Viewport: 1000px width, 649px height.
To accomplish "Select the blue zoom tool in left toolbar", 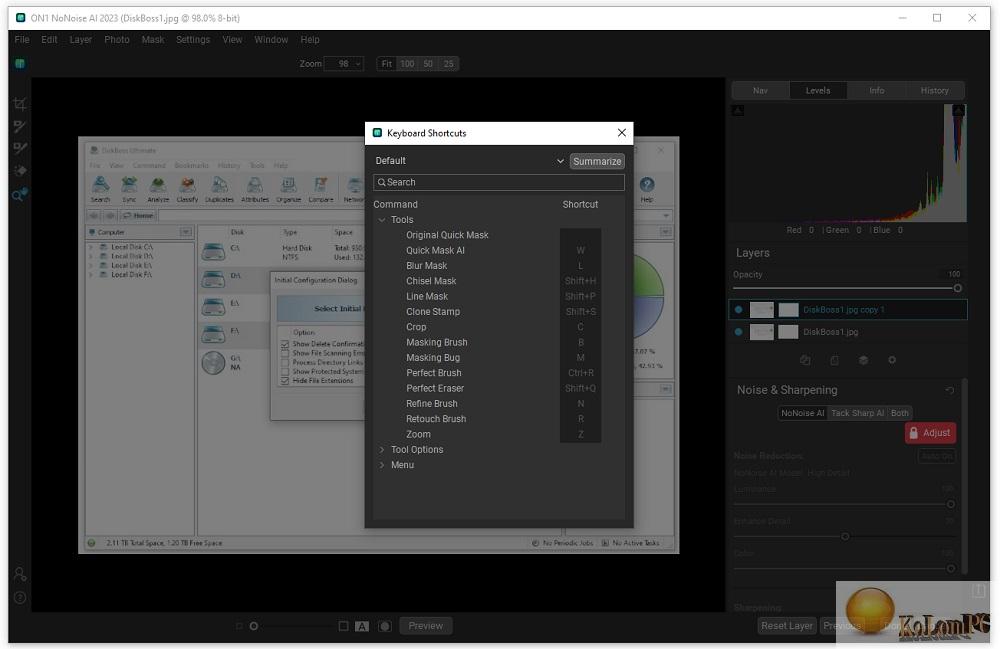I will click(20, 194).
